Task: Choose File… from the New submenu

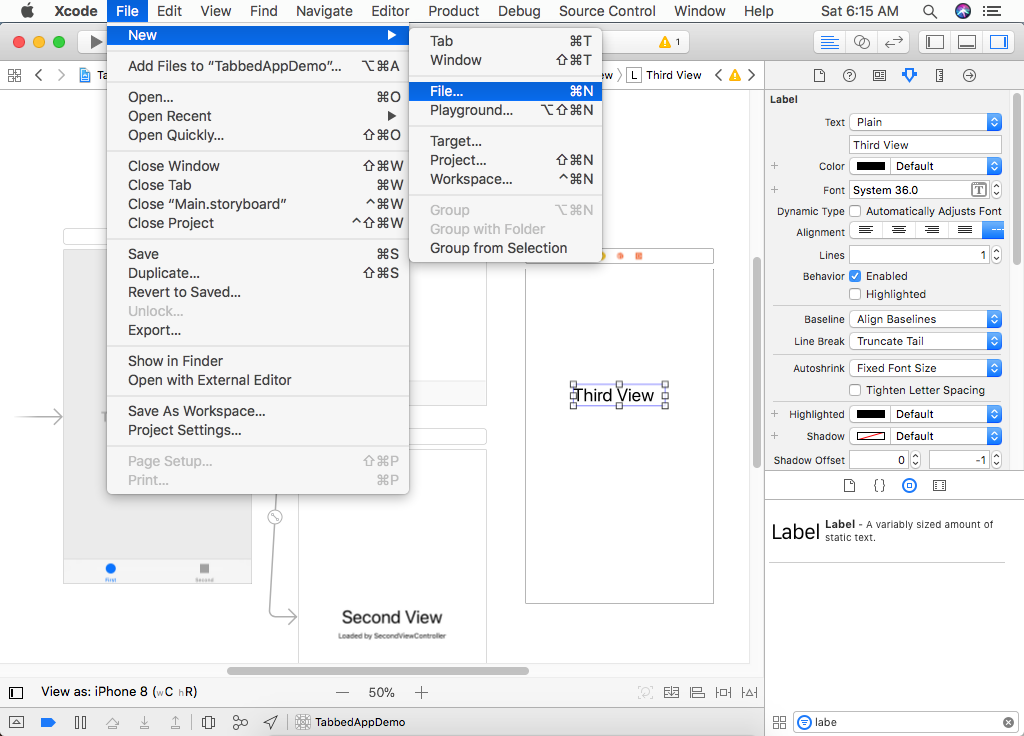Action: click(505, 91)
